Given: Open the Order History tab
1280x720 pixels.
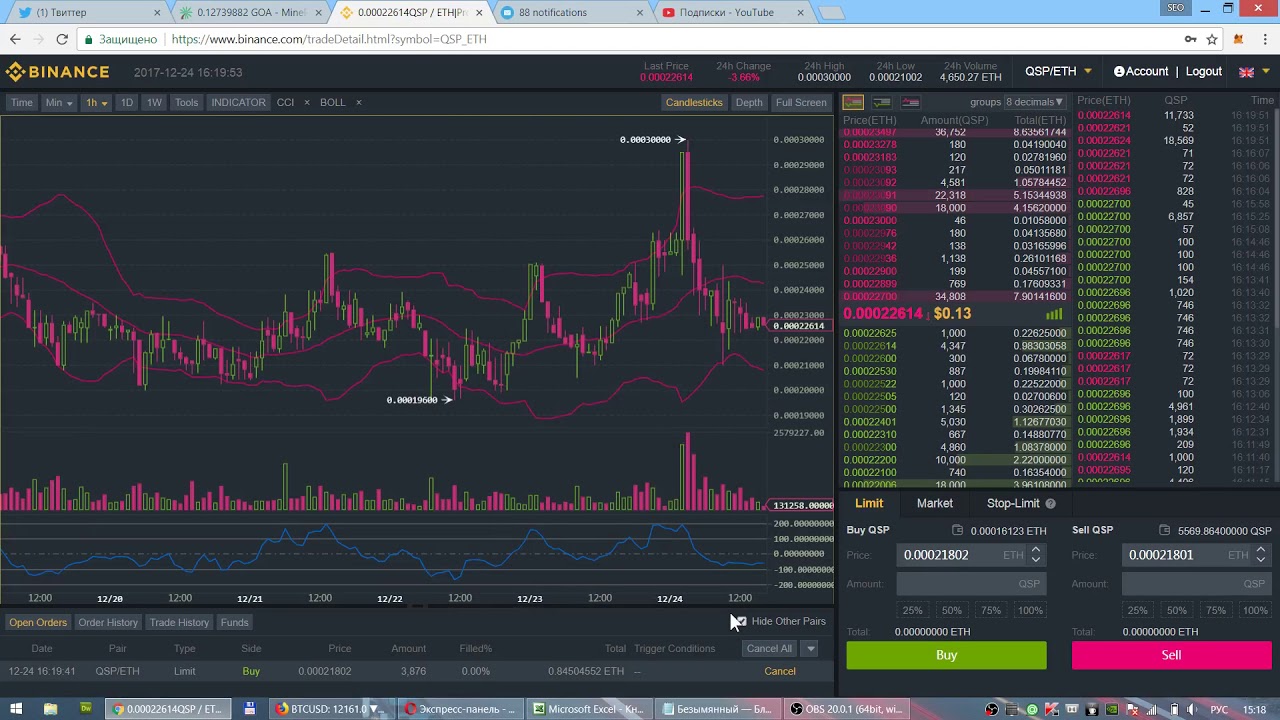Looking at the screenshot, I should point(108,622).
